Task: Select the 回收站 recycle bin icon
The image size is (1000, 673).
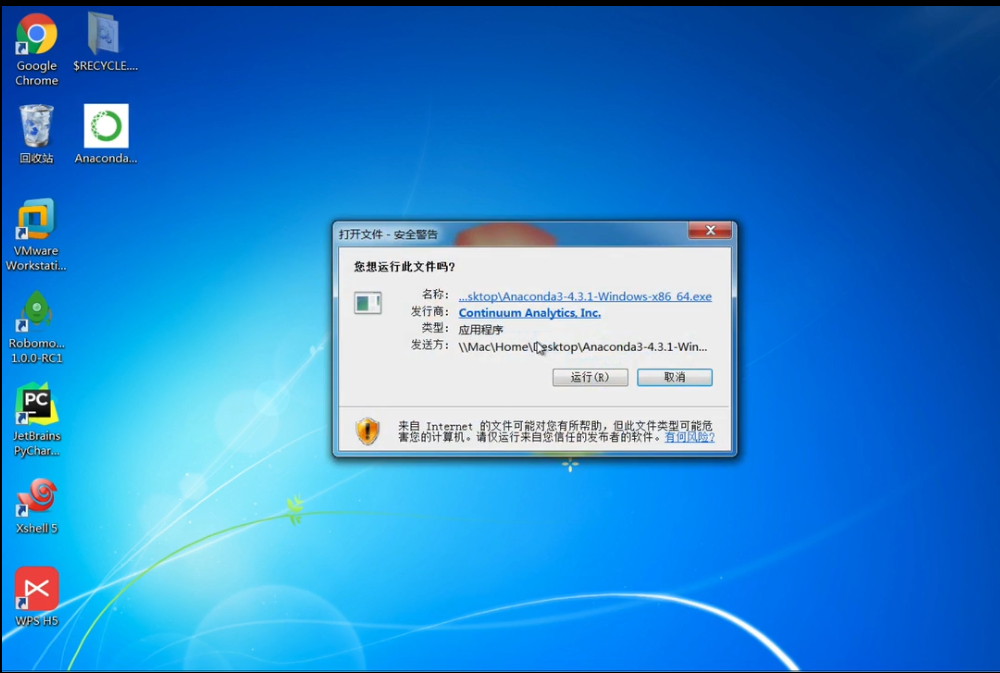Action: pos(36,134)
